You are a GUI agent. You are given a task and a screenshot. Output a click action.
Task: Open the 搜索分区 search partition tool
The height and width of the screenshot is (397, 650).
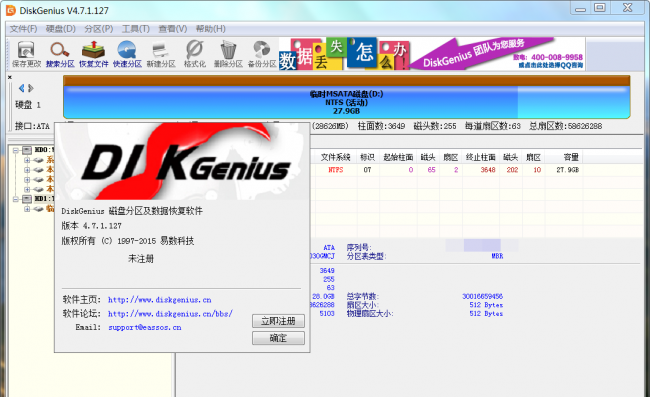coord(60,54)
